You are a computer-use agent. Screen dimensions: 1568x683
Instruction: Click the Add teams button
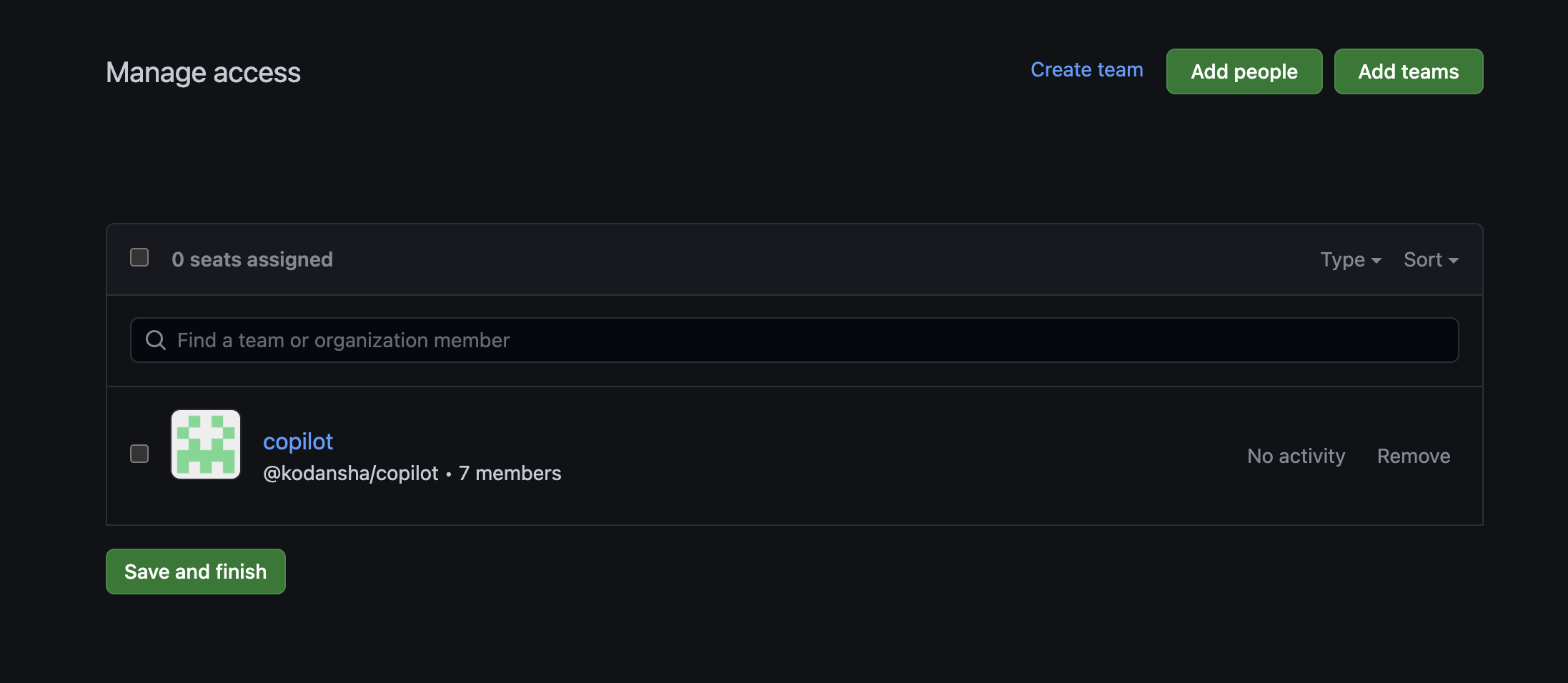[x=1408, y=71]
